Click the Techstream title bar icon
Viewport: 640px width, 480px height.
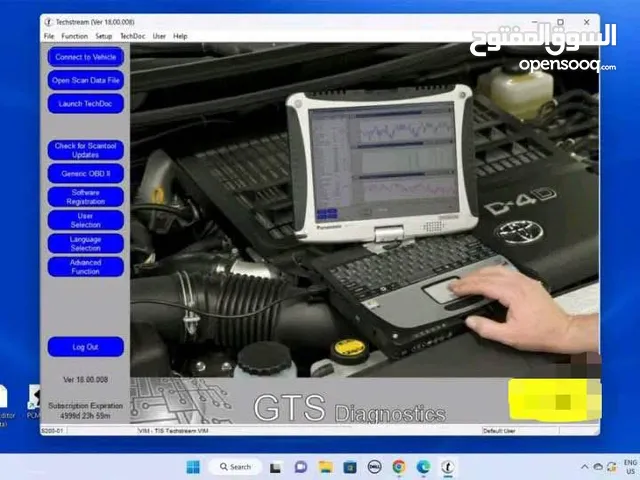tap(48, 22)
